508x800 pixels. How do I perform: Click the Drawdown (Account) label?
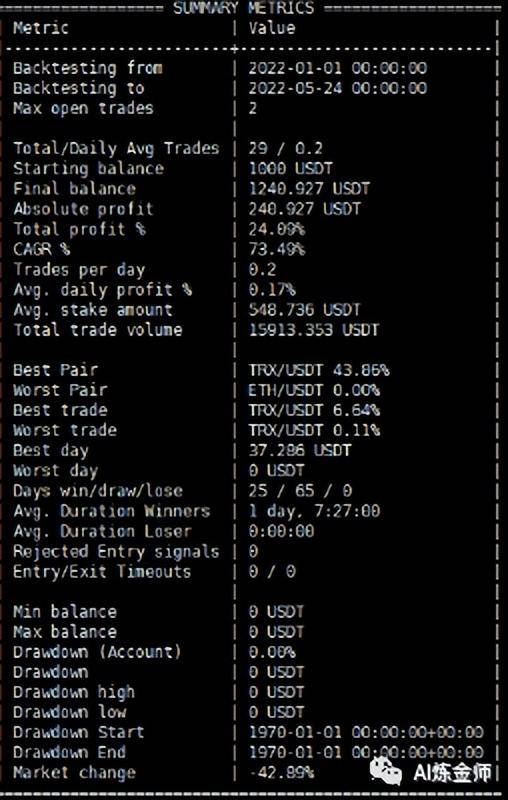97,652
